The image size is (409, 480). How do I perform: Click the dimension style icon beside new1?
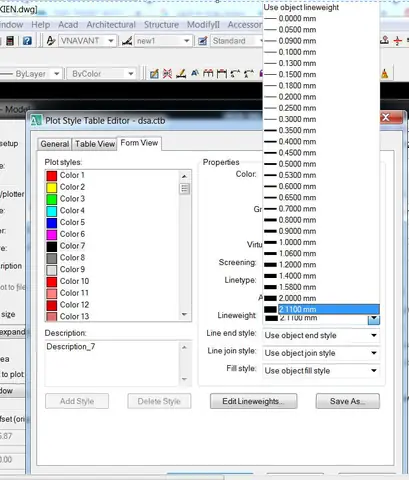tap(127, 41)
